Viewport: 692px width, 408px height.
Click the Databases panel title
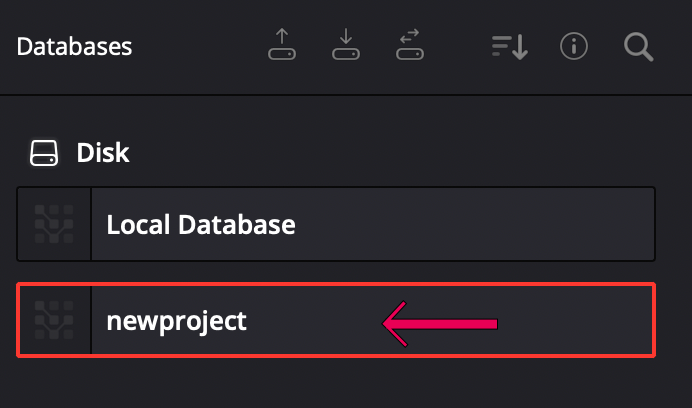pyautogui.click(x=74, y=46)
